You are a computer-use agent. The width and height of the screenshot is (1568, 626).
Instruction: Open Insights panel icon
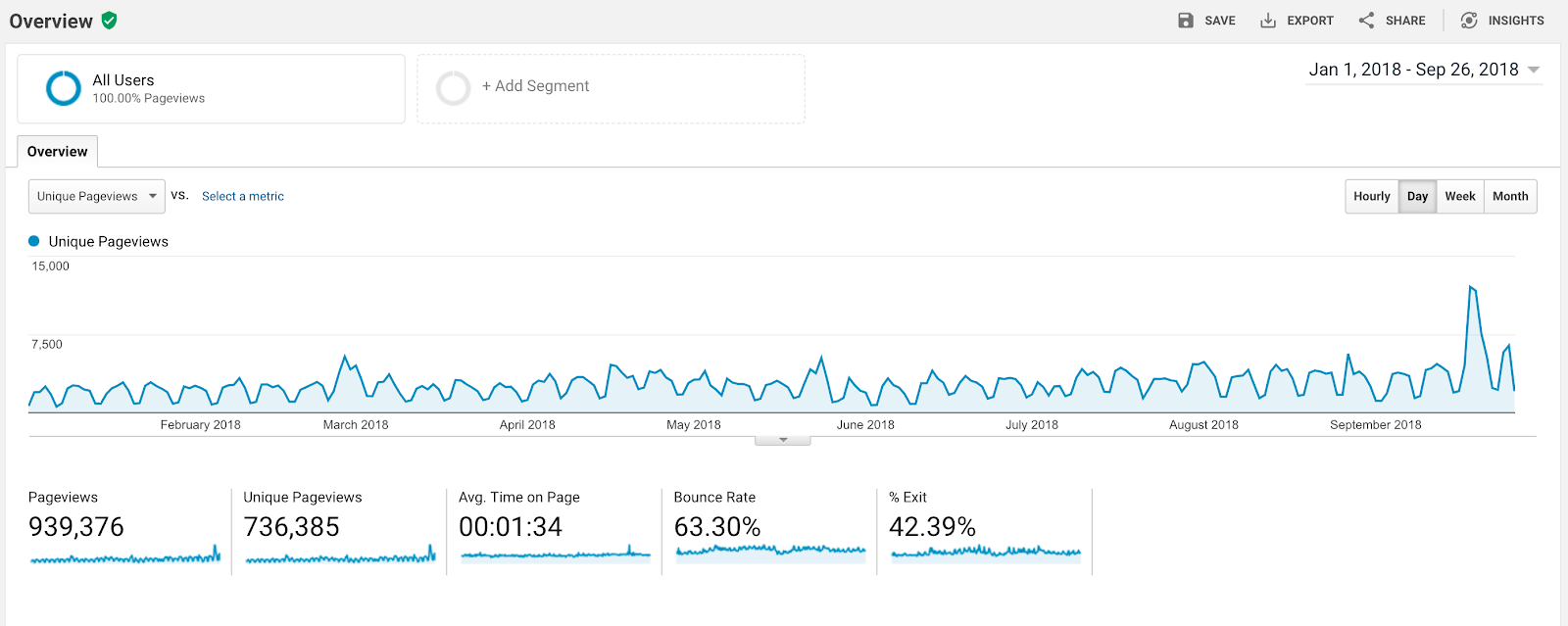1469,21
